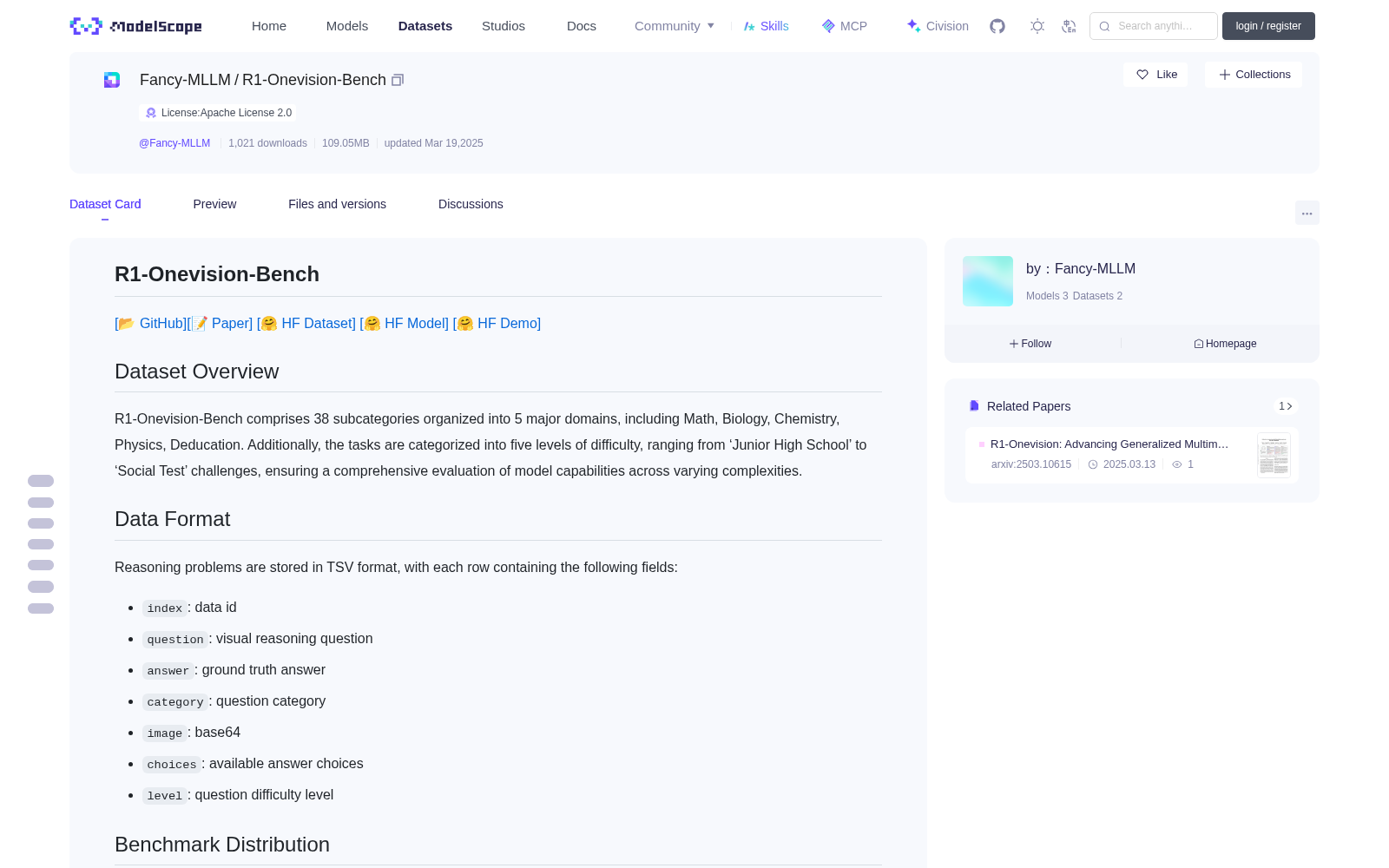Open the Community dropdown menu
1389x868 pixels.
pyautogui.click(x=675, y=26)
